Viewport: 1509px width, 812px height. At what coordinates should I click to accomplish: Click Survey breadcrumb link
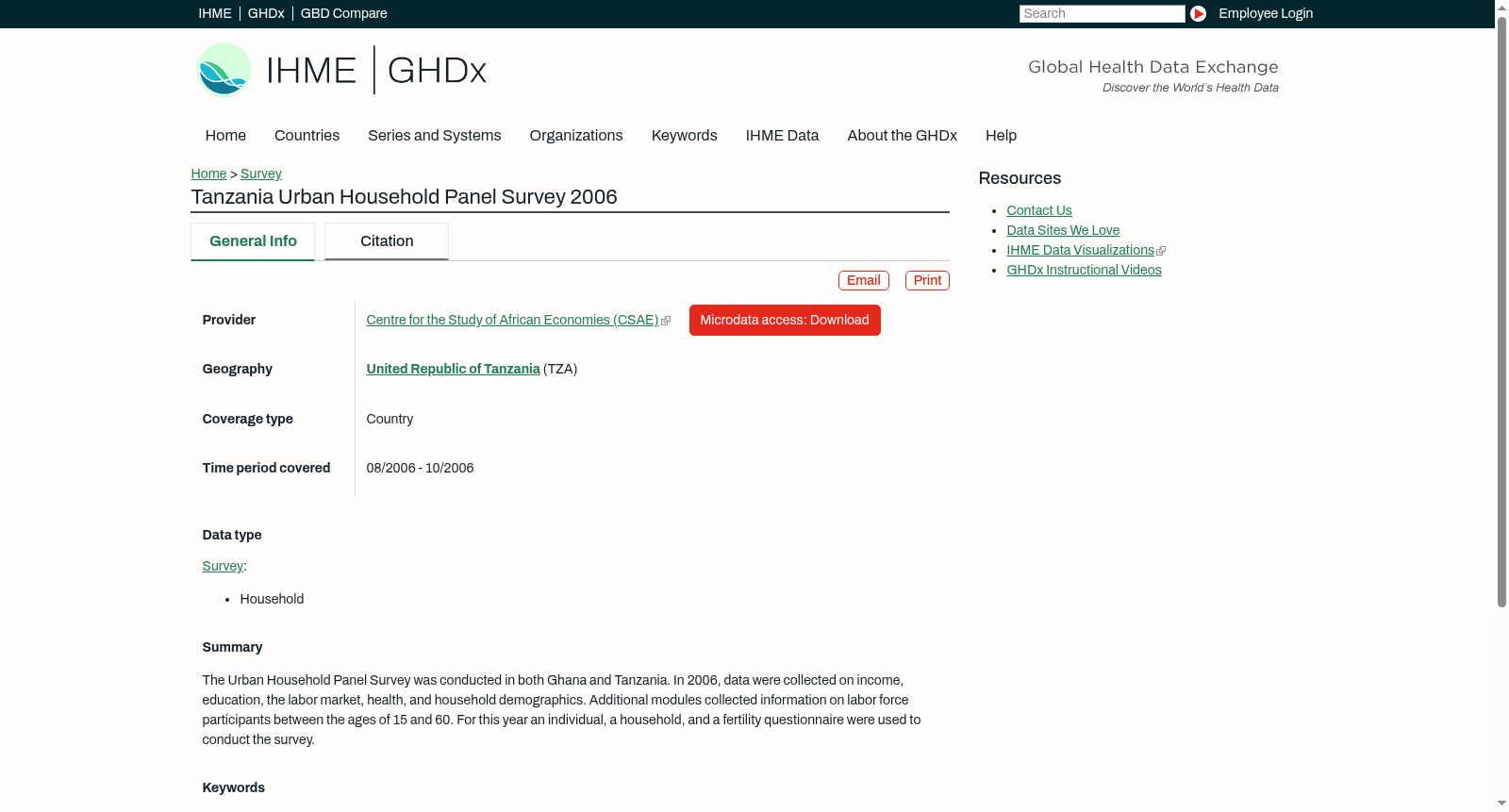pyautogui.click(x=261, y=174)
